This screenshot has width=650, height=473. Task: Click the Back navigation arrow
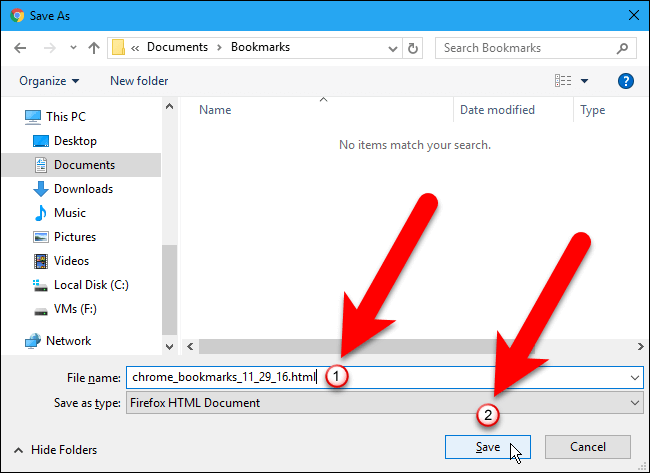pyautogui.click(x=20, y=48)
